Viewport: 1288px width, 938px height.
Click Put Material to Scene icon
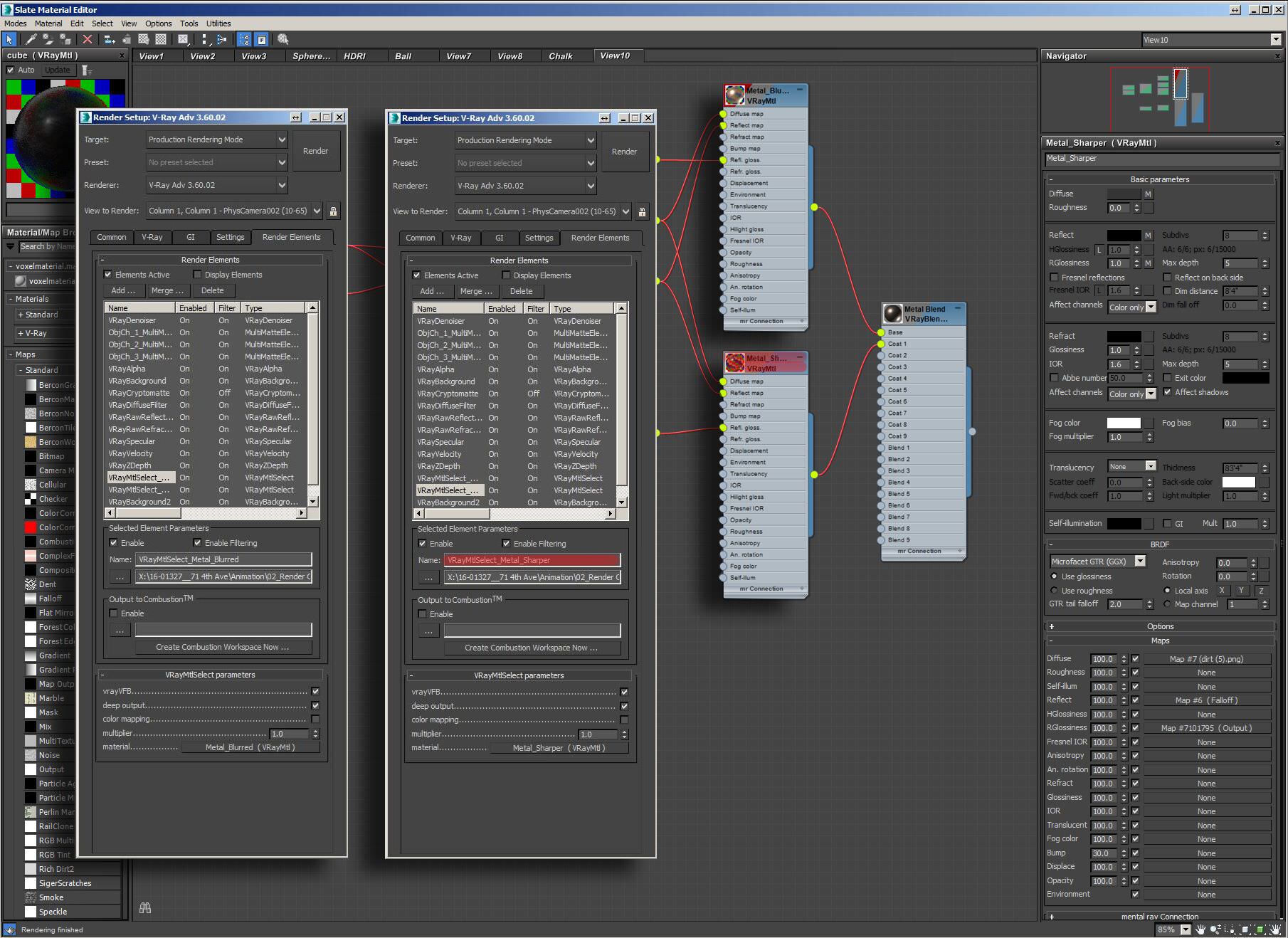click(x=48, y=39)
